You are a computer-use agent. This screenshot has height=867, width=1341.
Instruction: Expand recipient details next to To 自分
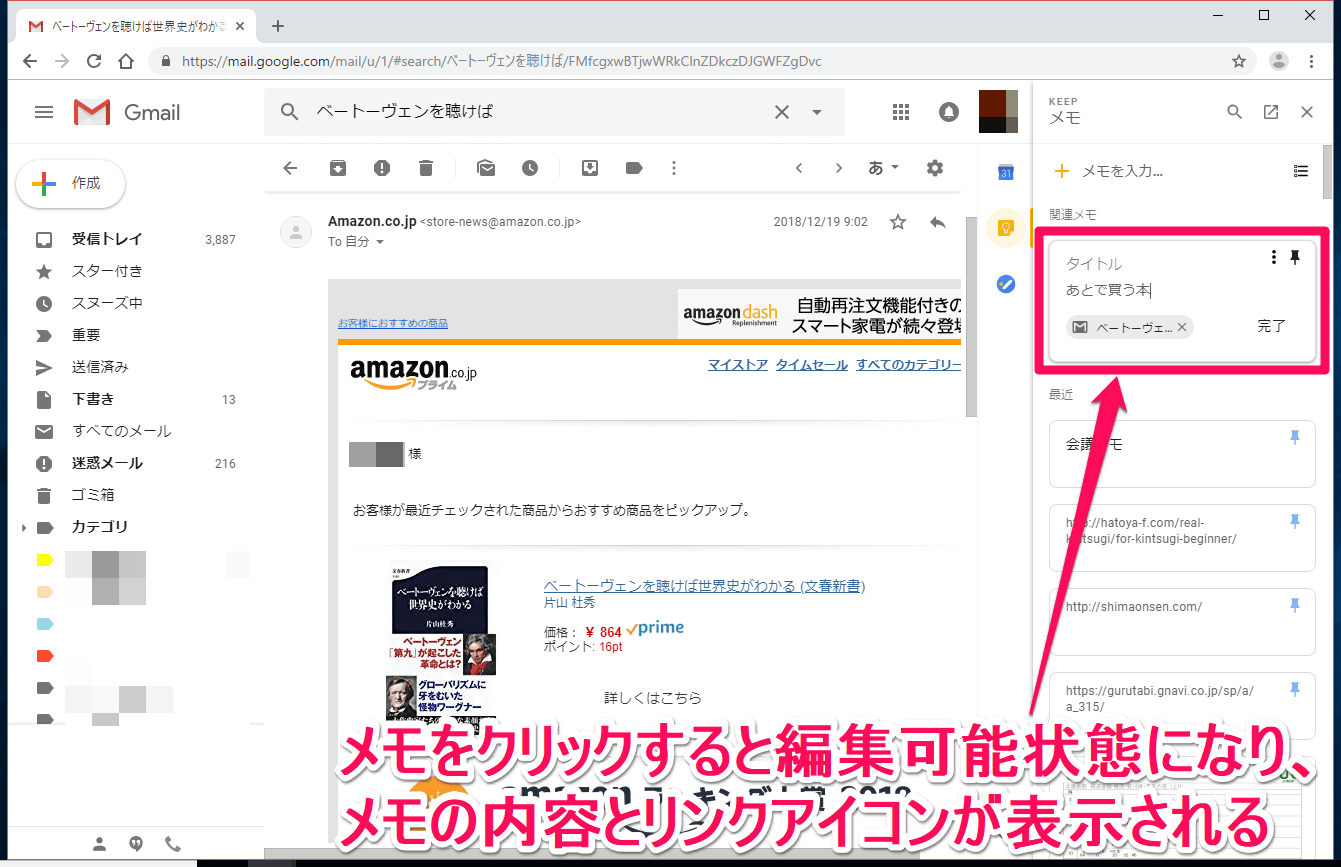380,242
